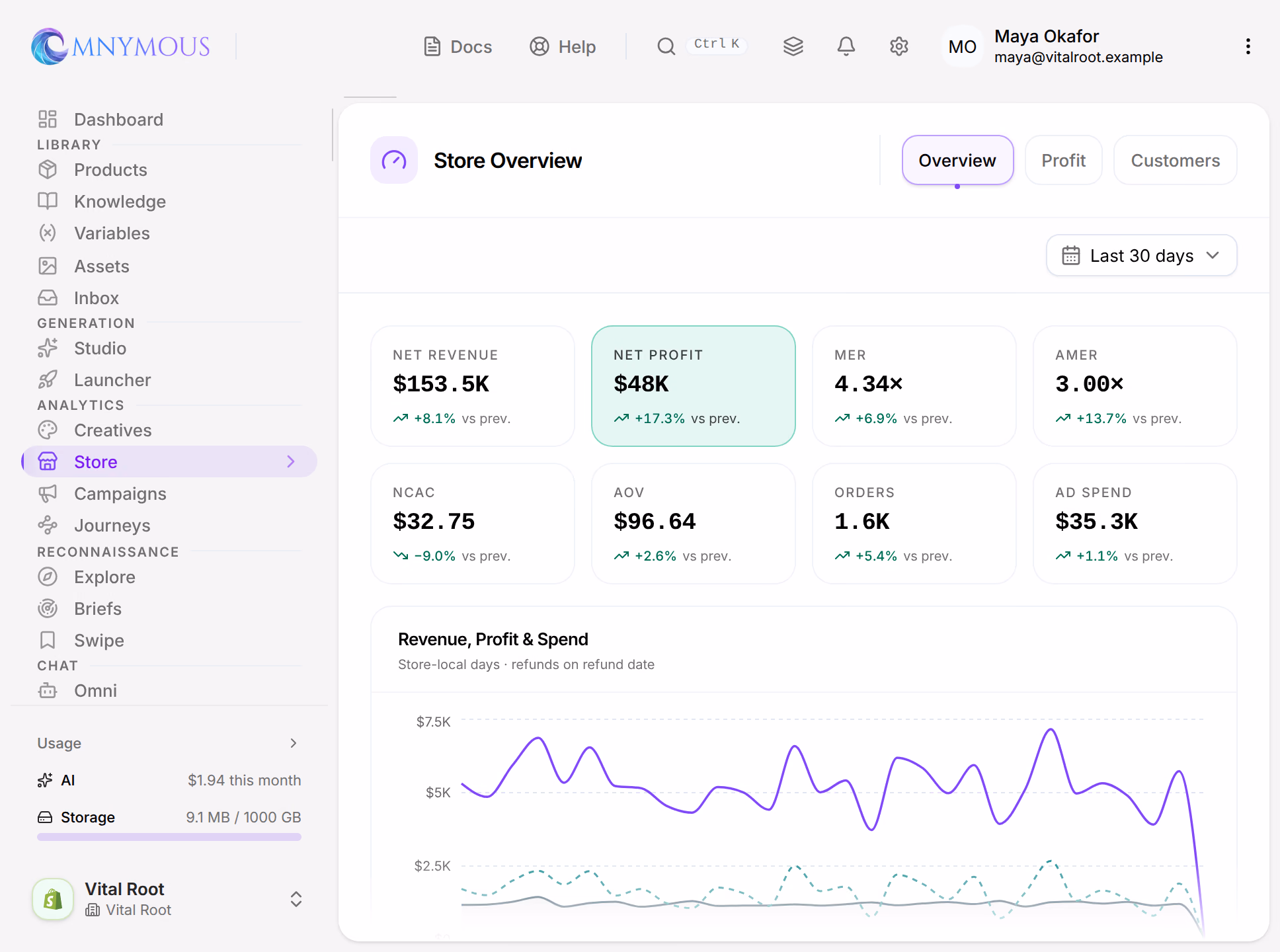
Task: Click the Revenue, Profit & Spend heading
Action: [x=493, y=639]
